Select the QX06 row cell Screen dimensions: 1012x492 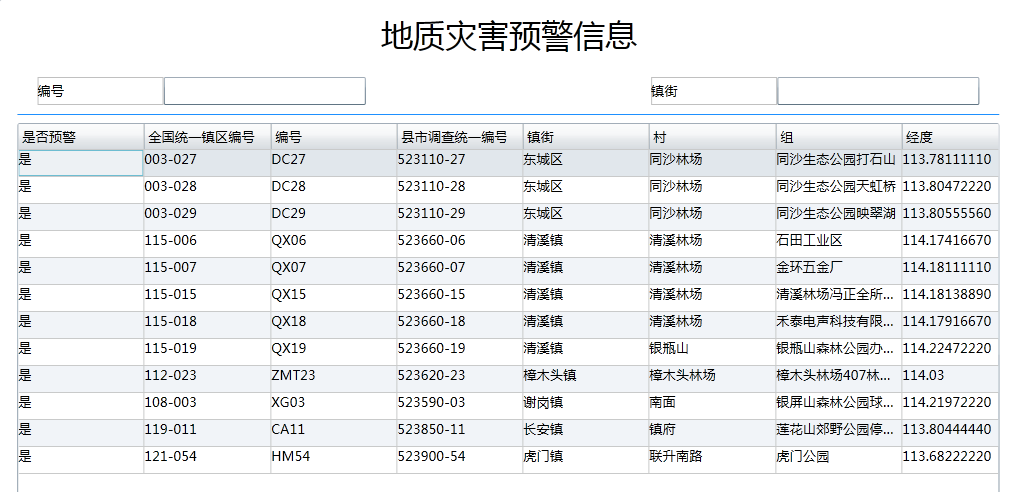coord(334,245)
